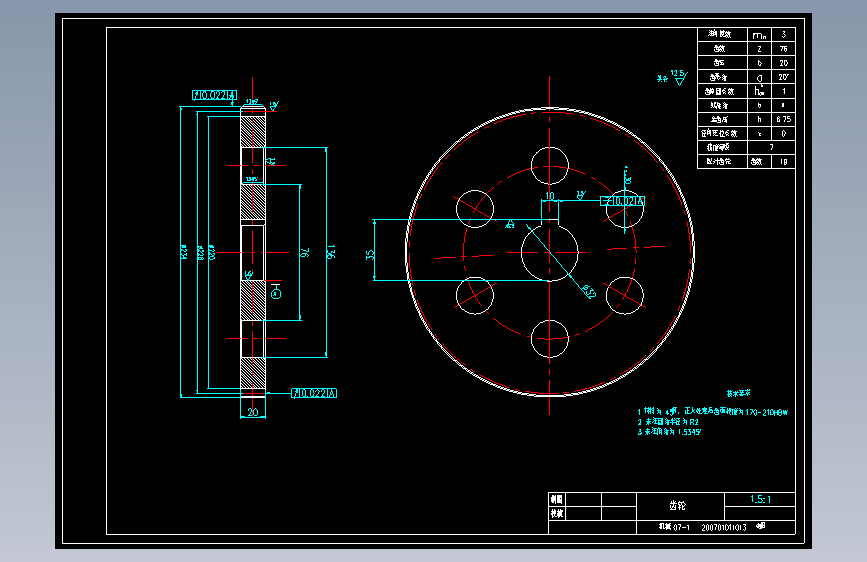Viewport: 867px width, 562px height.
Task: Click the accuracy grade value 7
Action: (x=771, y=147)
